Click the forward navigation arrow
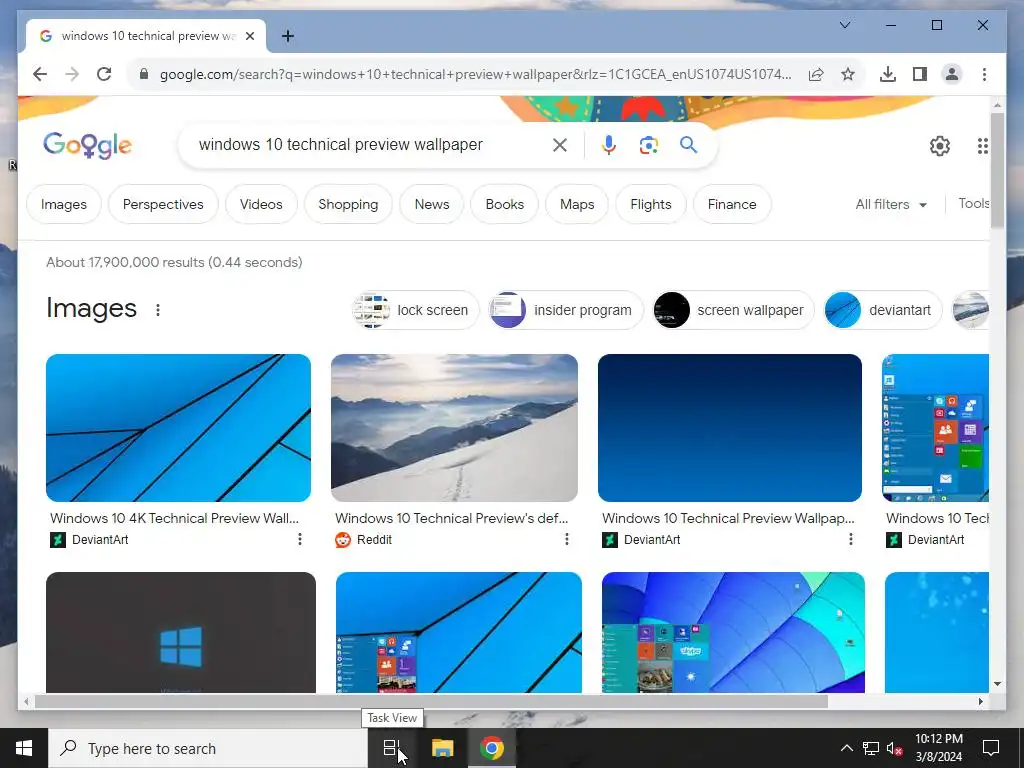The height and width of the screenshot is (768, 1024). tap(72, 74)
